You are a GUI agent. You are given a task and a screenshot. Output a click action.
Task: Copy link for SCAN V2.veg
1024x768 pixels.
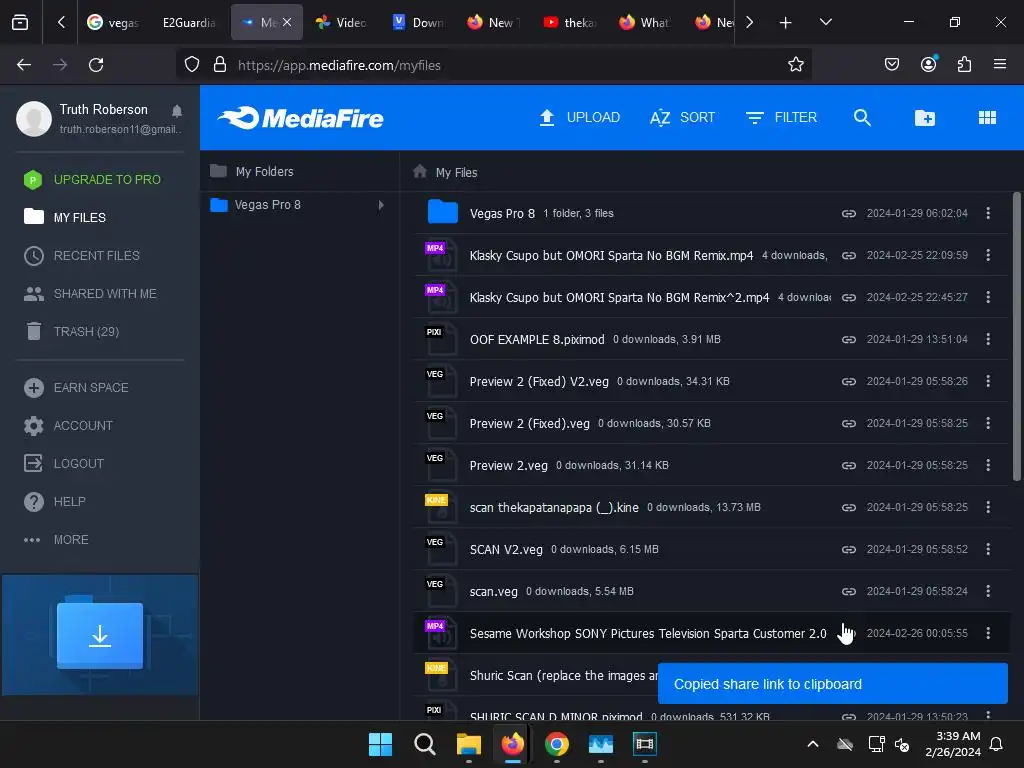pyautogui.click(x=848, y=549)
